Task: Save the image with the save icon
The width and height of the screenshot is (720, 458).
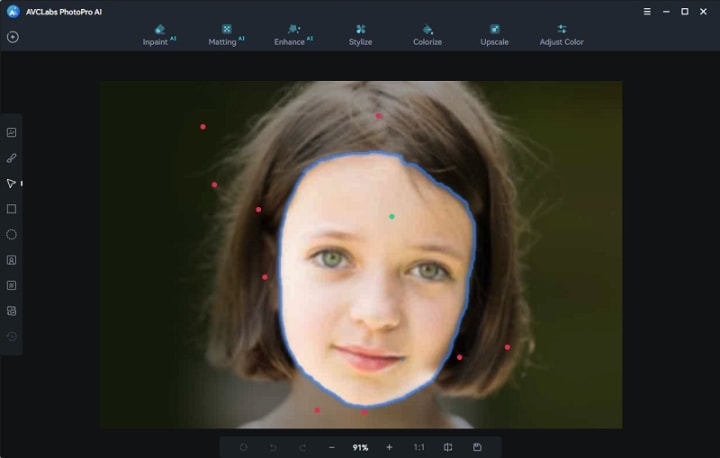Action: (478, 447)
